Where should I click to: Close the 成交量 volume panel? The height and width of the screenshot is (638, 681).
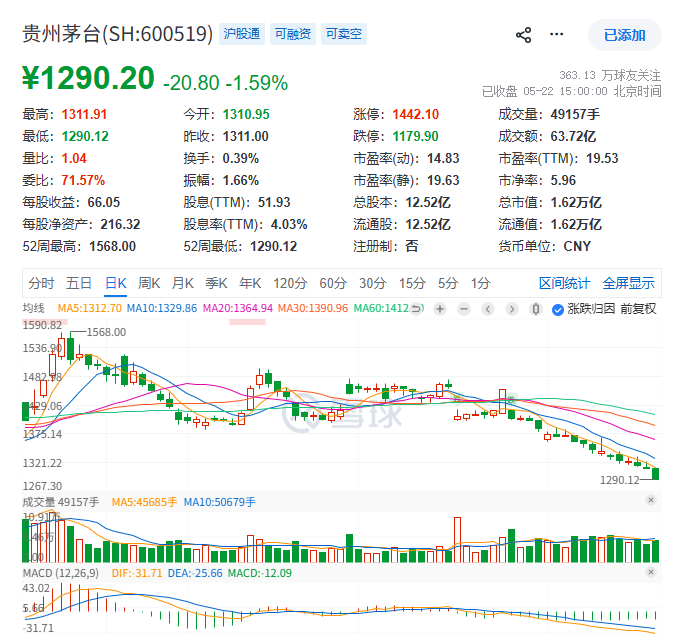pyautogui.click(x=651, y=500)
